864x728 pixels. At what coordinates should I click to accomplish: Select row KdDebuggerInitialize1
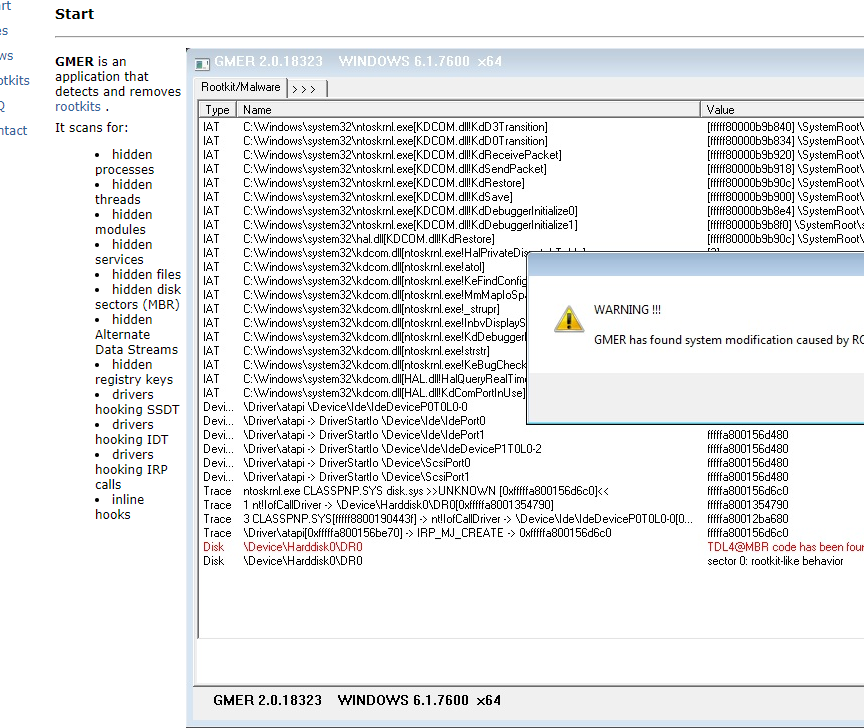[531, 225]
